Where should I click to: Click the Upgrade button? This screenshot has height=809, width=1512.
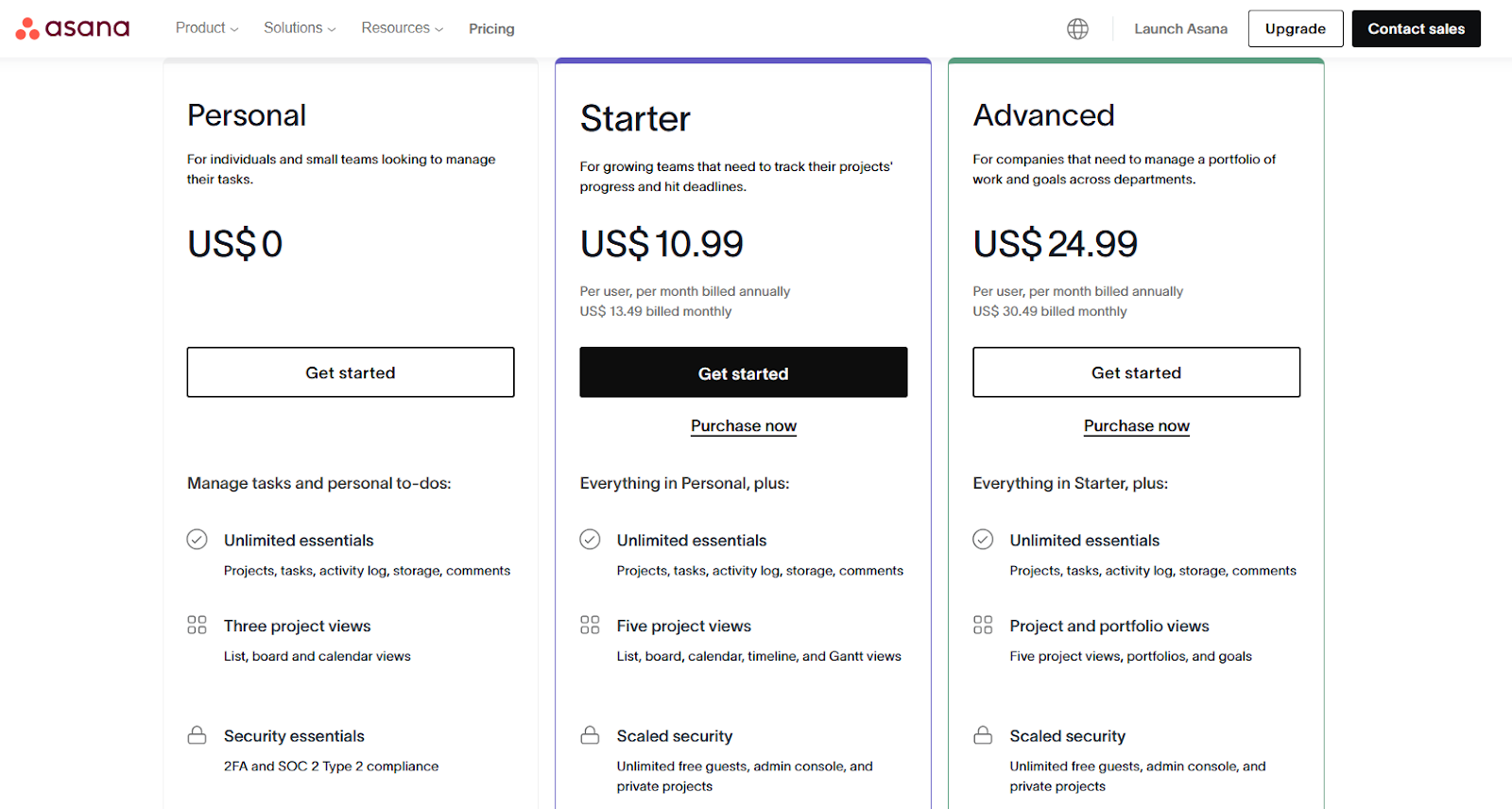pos(1295,29)
